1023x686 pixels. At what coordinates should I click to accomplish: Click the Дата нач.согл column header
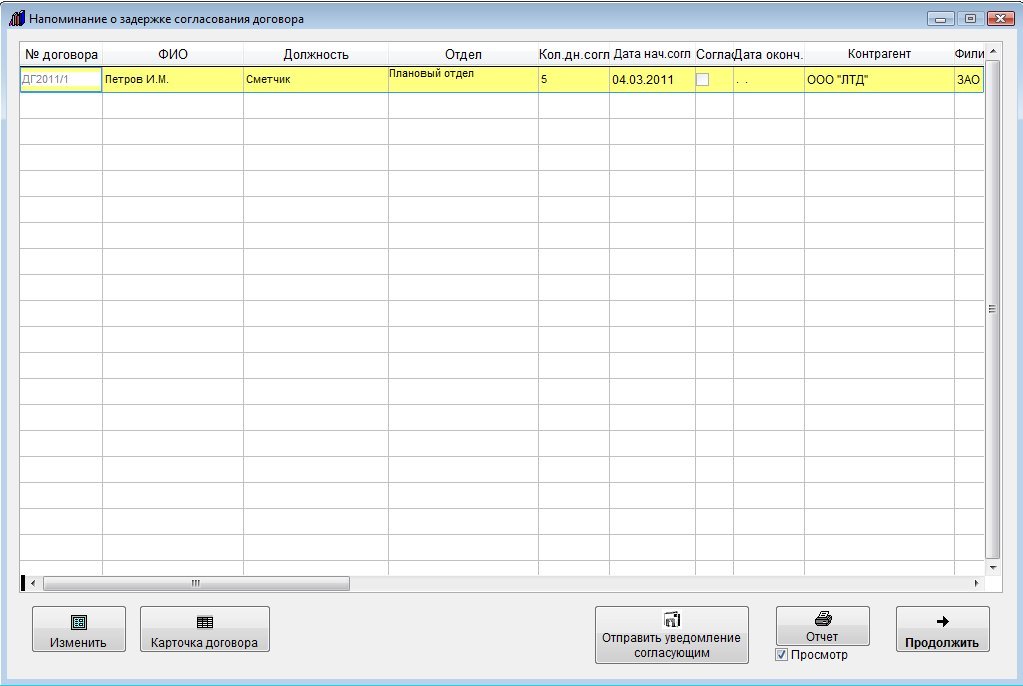652,54
